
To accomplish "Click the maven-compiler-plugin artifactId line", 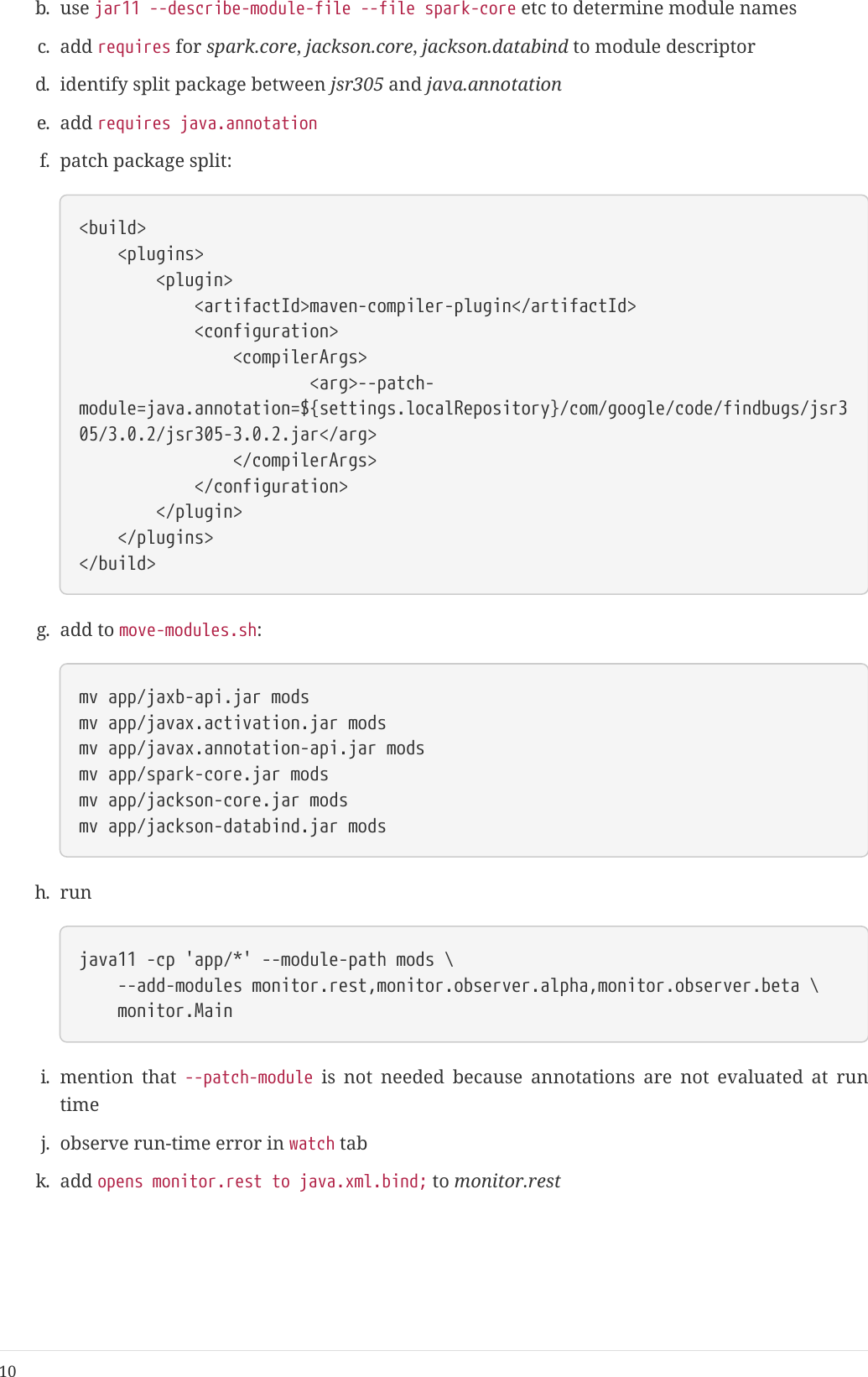I will click(x=415, y=306).
